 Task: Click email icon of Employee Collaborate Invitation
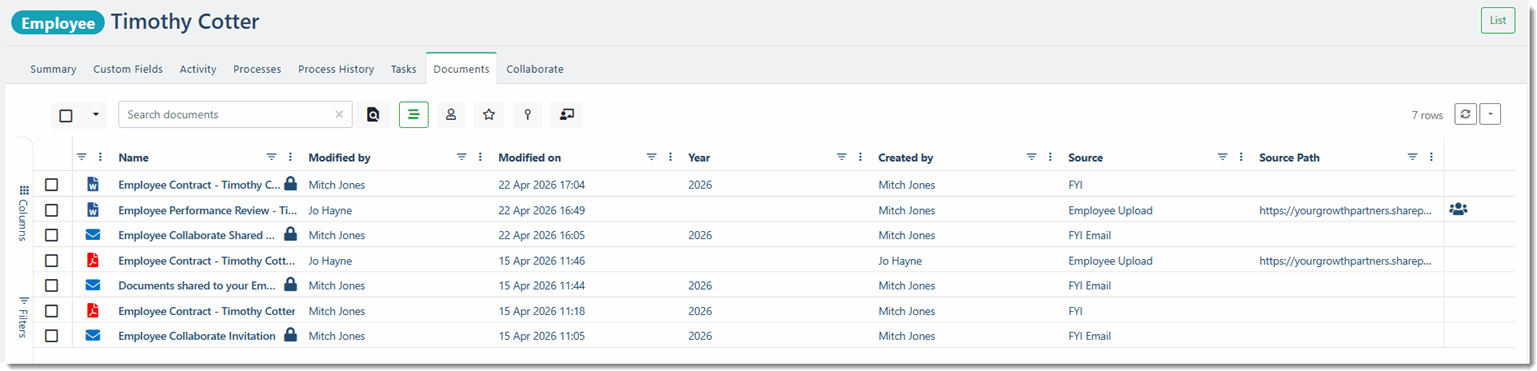(93, 336)
